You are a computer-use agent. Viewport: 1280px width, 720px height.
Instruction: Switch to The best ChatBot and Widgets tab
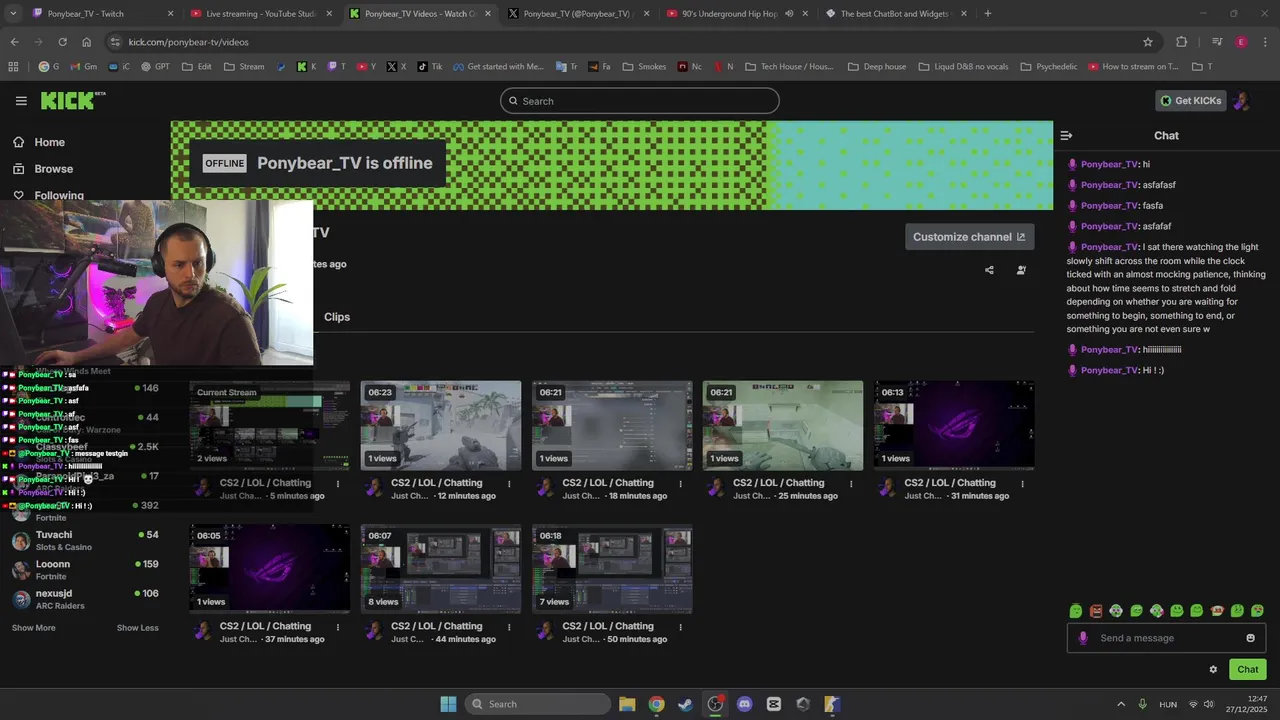coord(896,13)
